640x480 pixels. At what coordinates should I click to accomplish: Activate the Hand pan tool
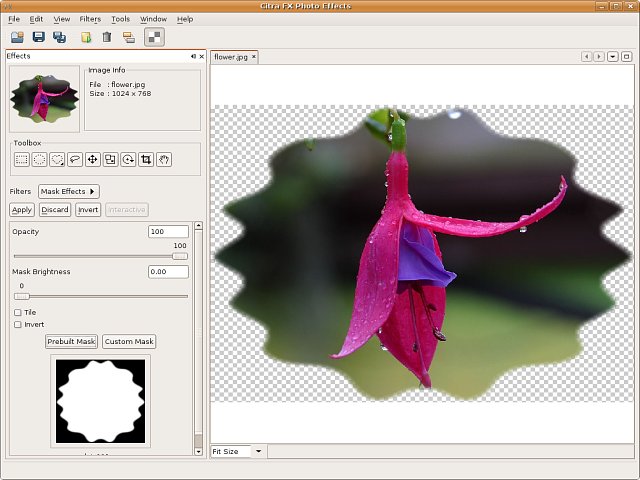[x=164, y=159]
